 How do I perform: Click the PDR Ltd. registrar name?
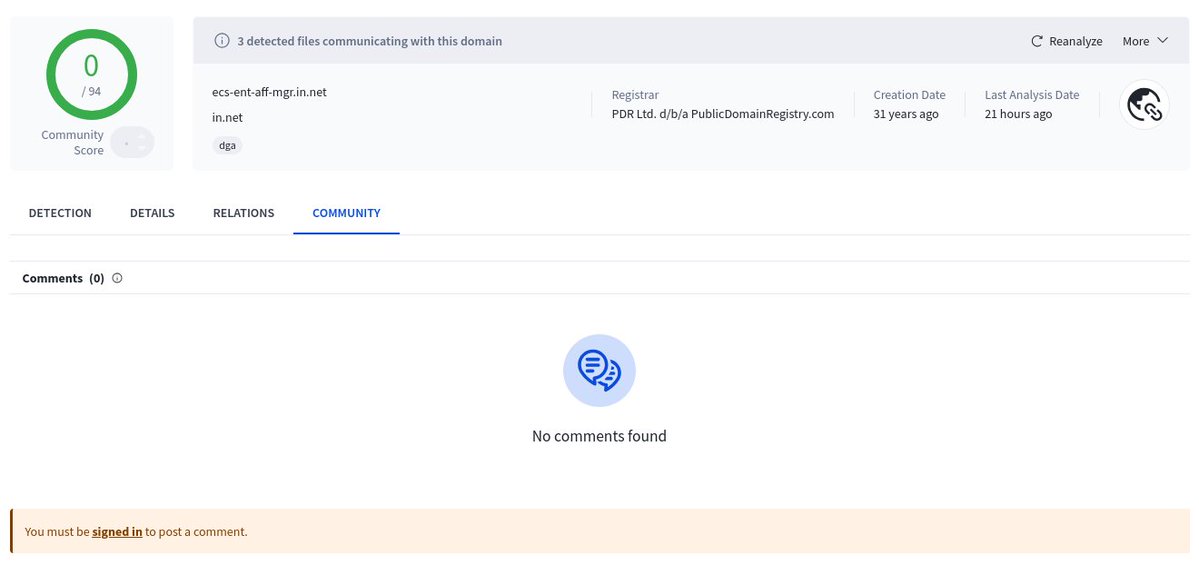pyautogui.click(x=723, y=114)
